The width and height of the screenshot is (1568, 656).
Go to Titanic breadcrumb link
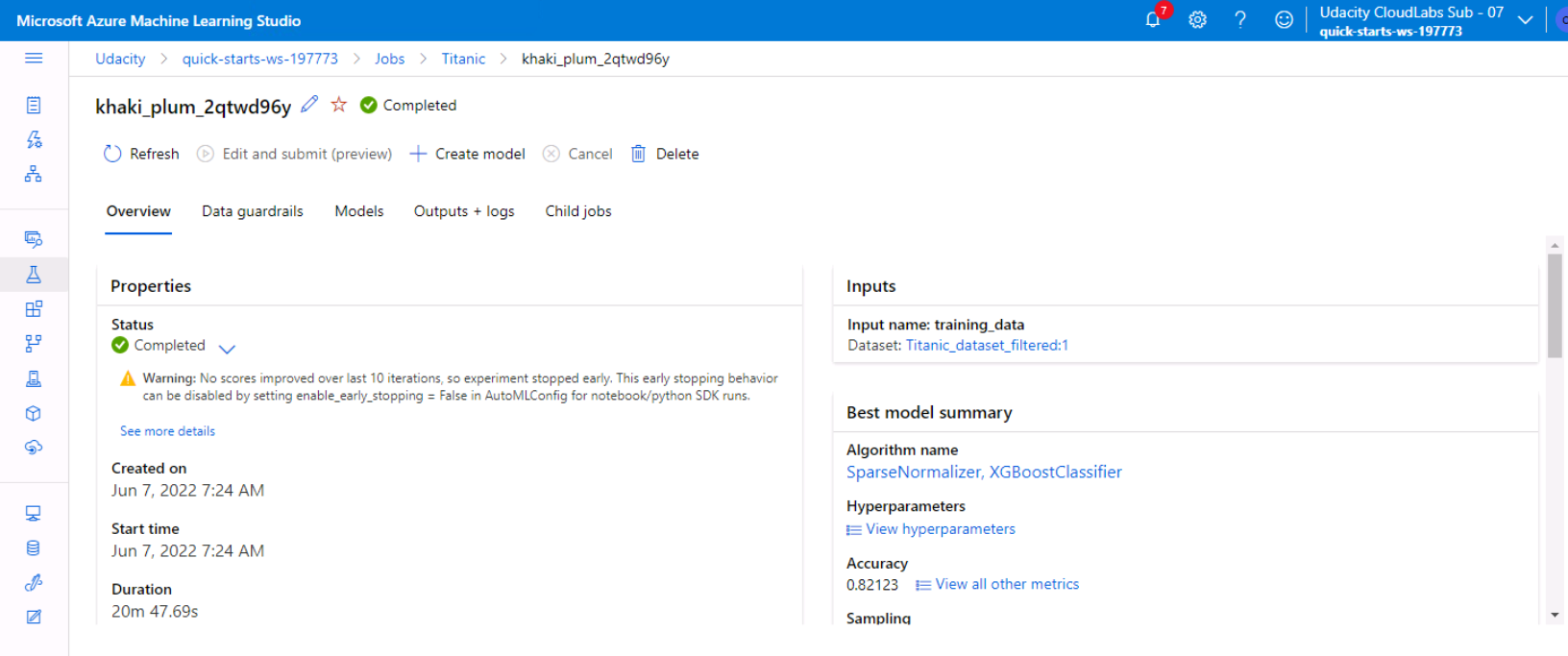click(x=463, y=59)
